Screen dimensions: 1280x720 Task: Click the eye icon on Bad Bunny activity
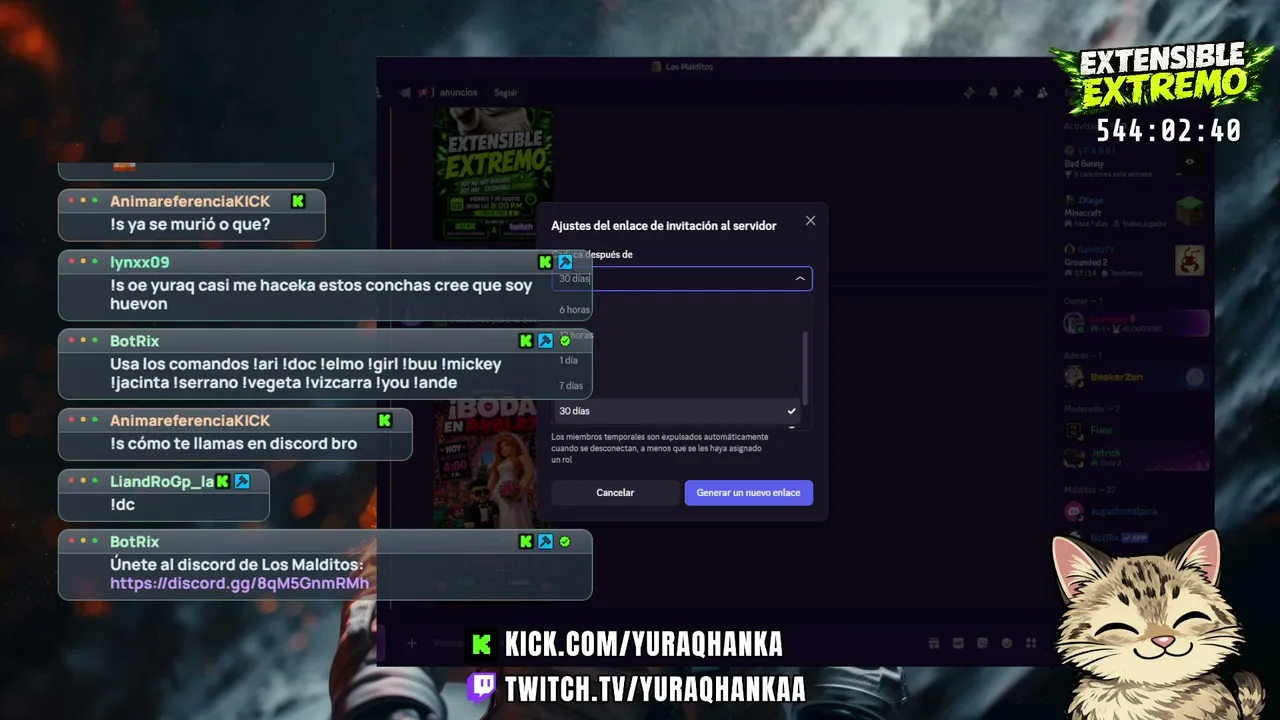(1190, 162)
